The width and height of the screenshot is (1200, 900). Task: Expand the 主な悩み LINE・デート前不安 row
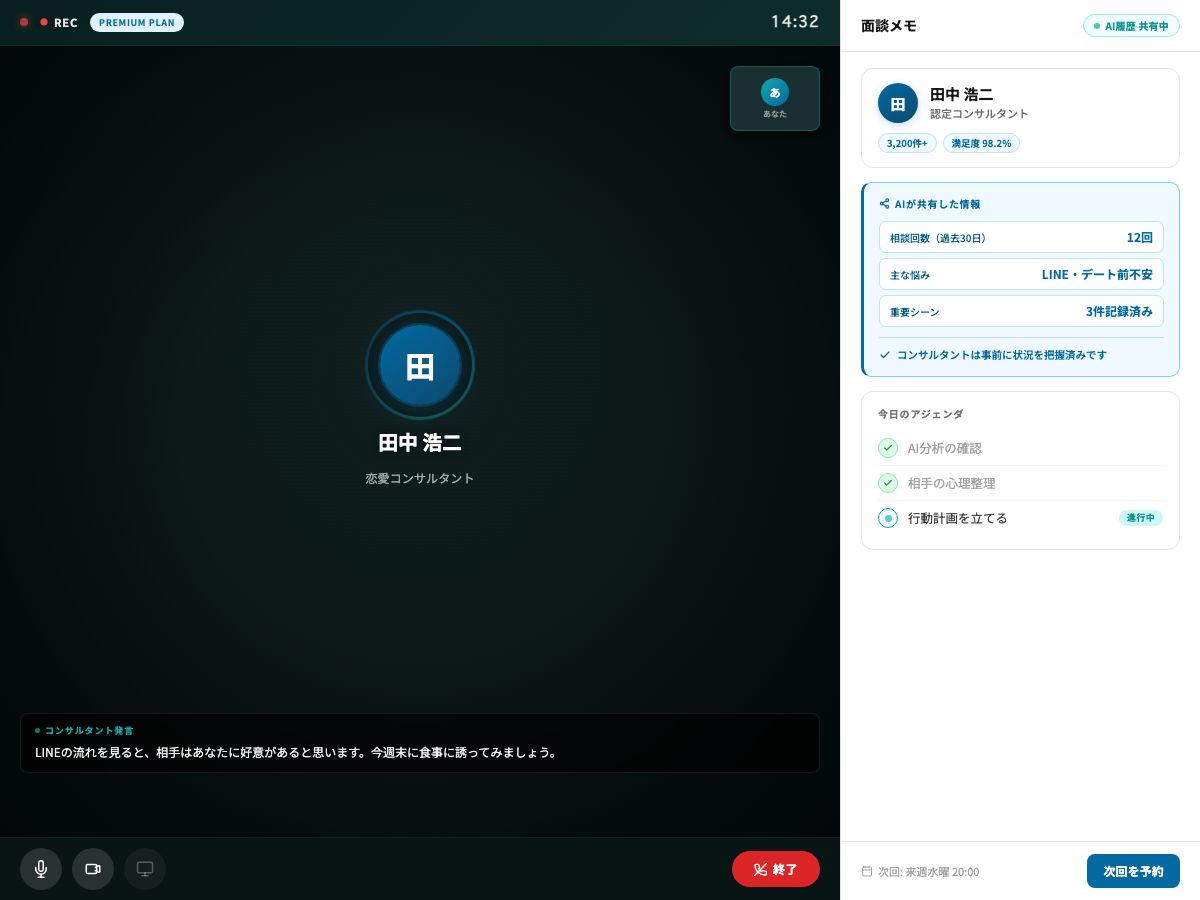pos(1021,274)
